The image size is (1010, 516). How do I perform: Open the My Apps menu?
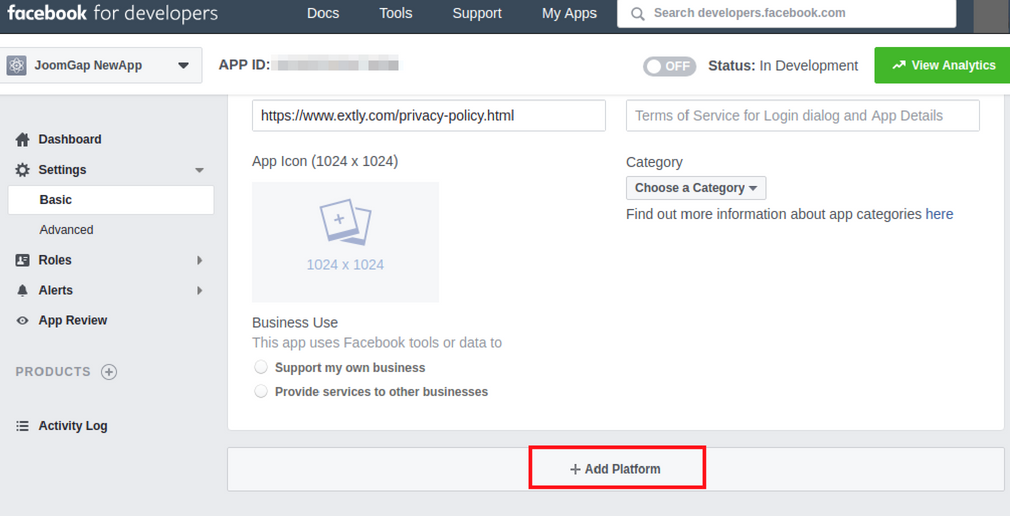(x=569, y=14)
